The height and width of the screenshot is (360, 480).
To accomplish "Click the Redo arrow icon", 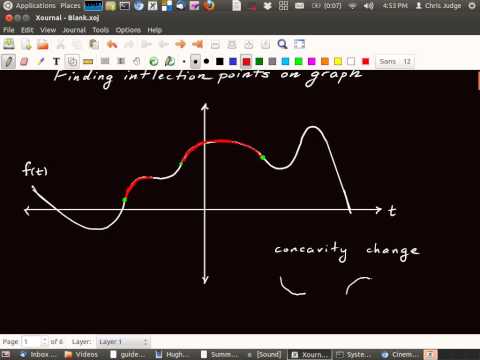I will point(129,44).
